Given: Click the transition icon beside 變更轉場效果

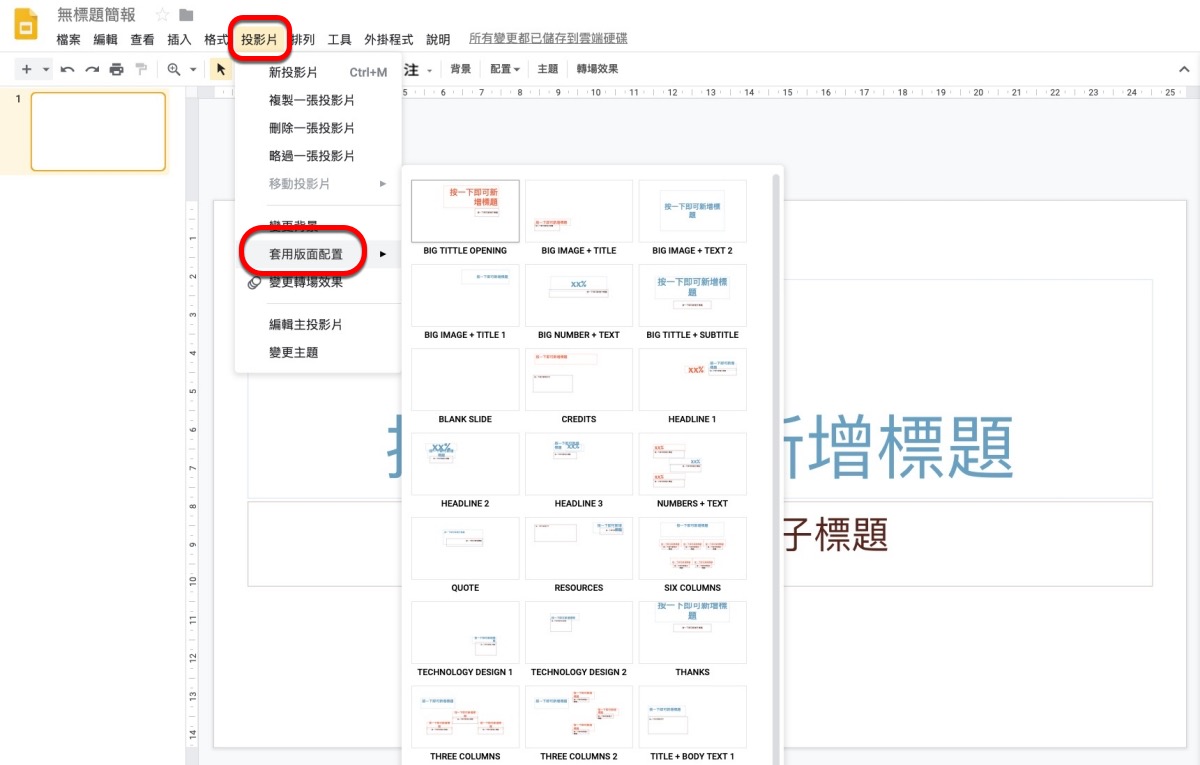Looking at the screenshot, I should coord(254,283).
